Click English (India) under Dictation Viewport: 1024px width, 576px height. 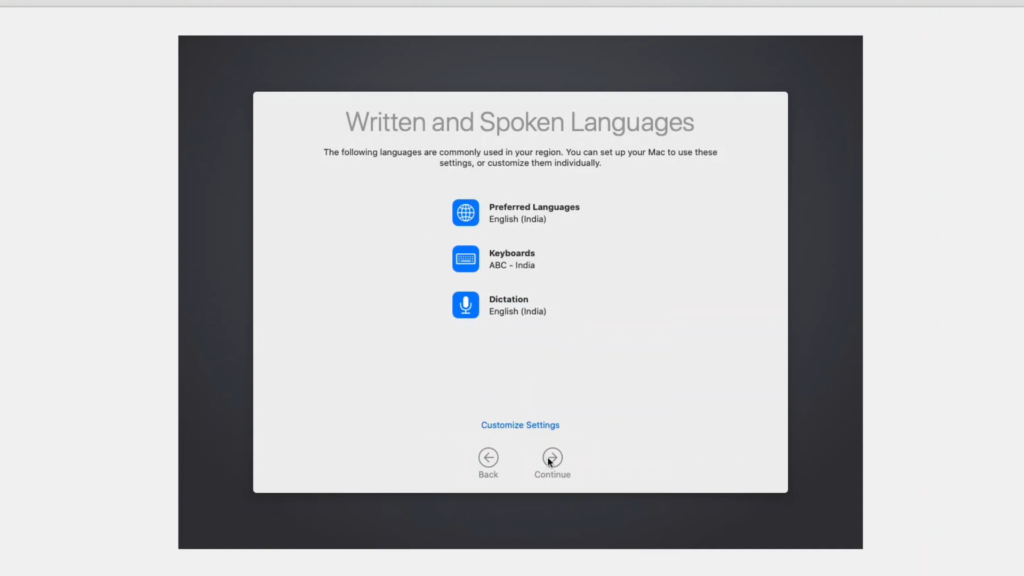click(517, 311)
